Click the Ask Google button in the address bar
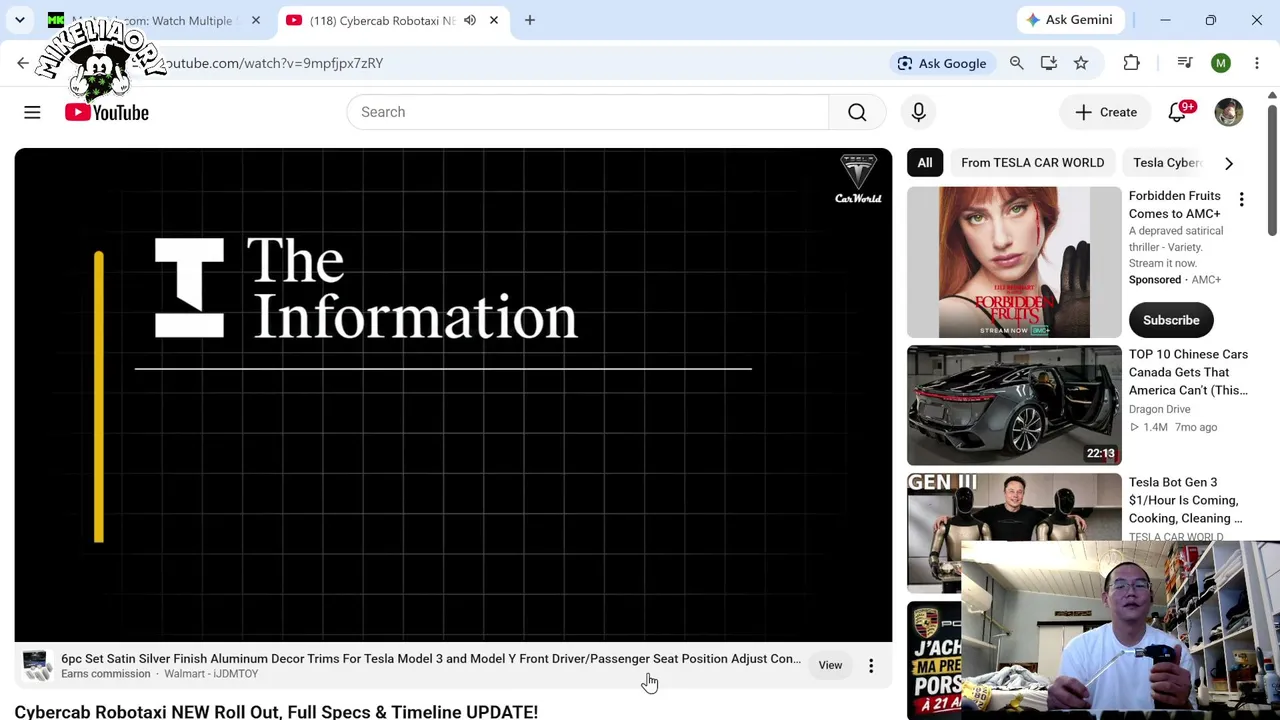Viewport: 1280px width, 720px height. (942, 63)
